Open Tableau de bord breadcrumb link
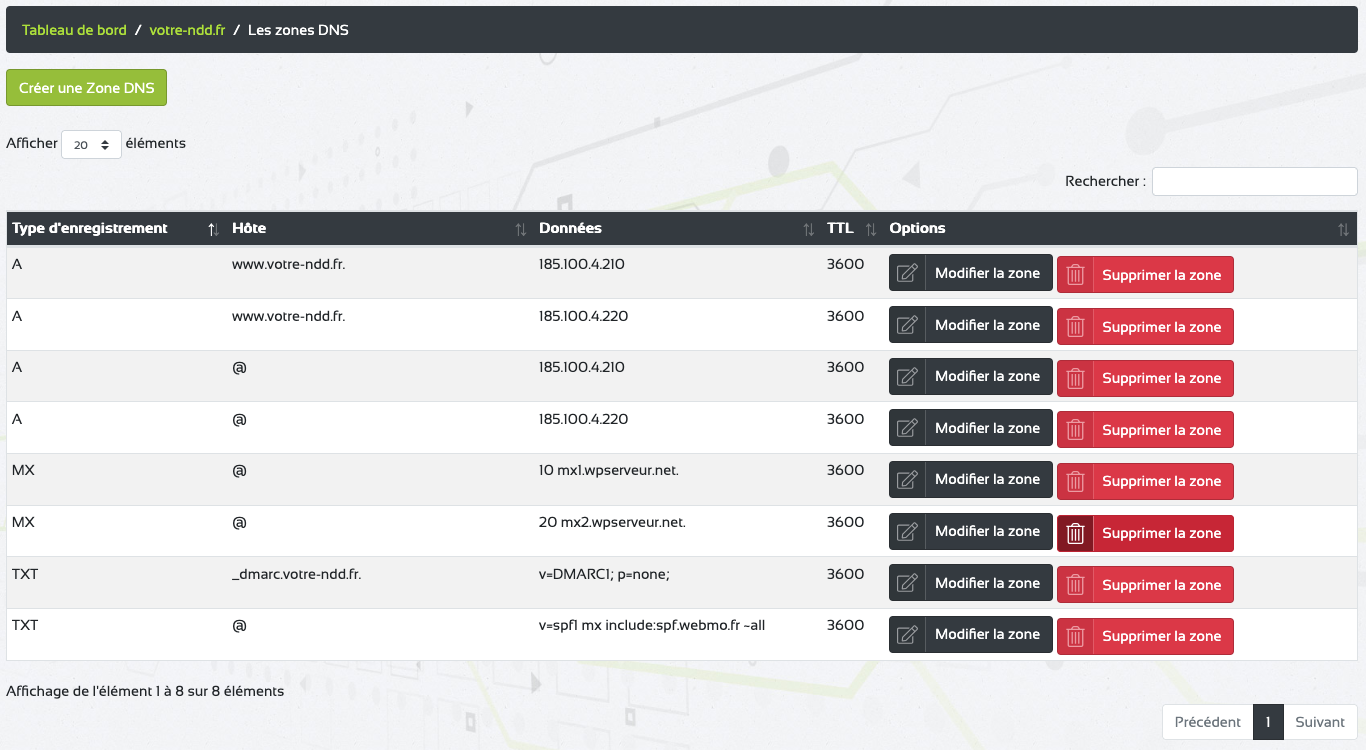 click(74, 30)
